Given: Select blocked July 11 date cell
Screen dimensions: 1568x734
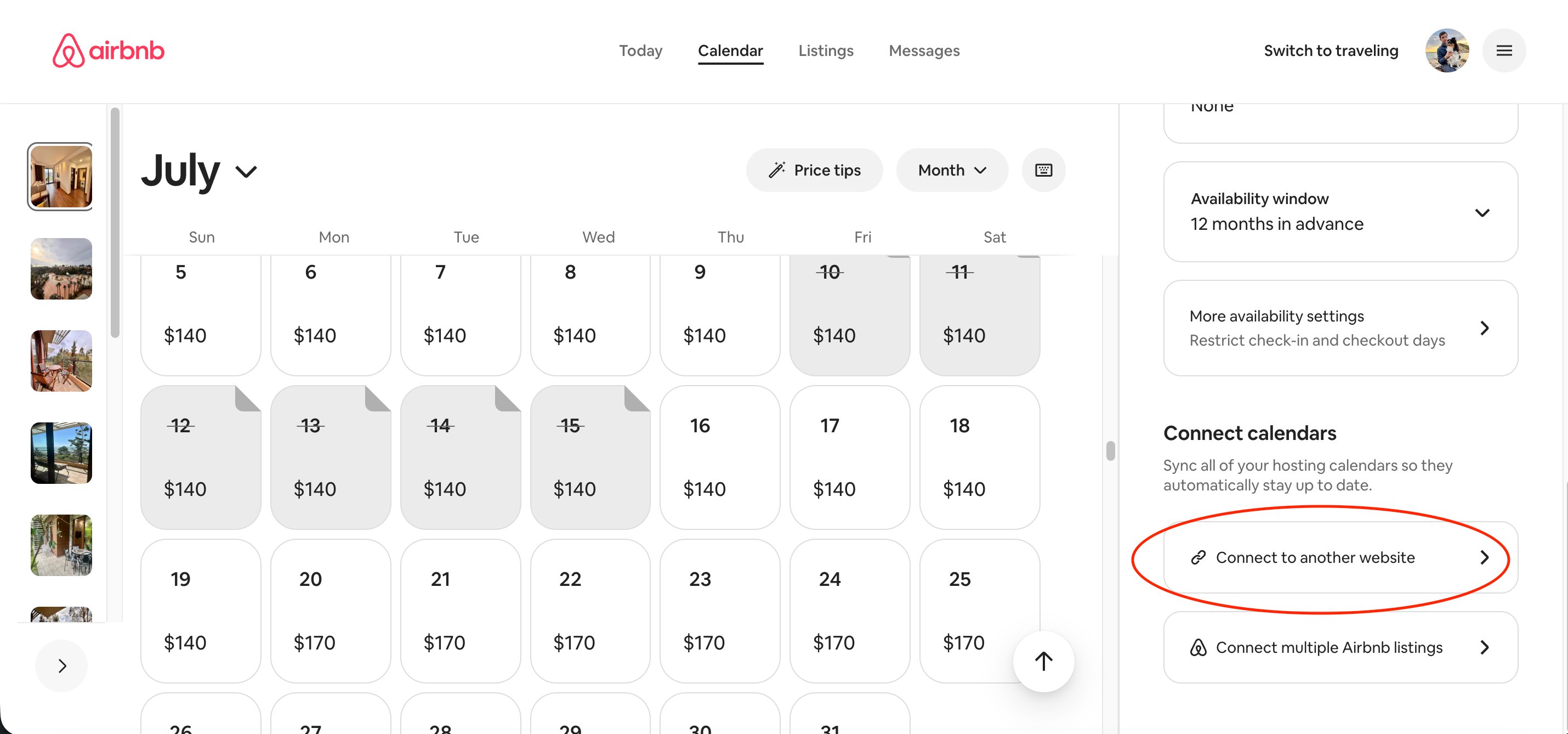Looking at the screenshot, I should coord(979,315).
